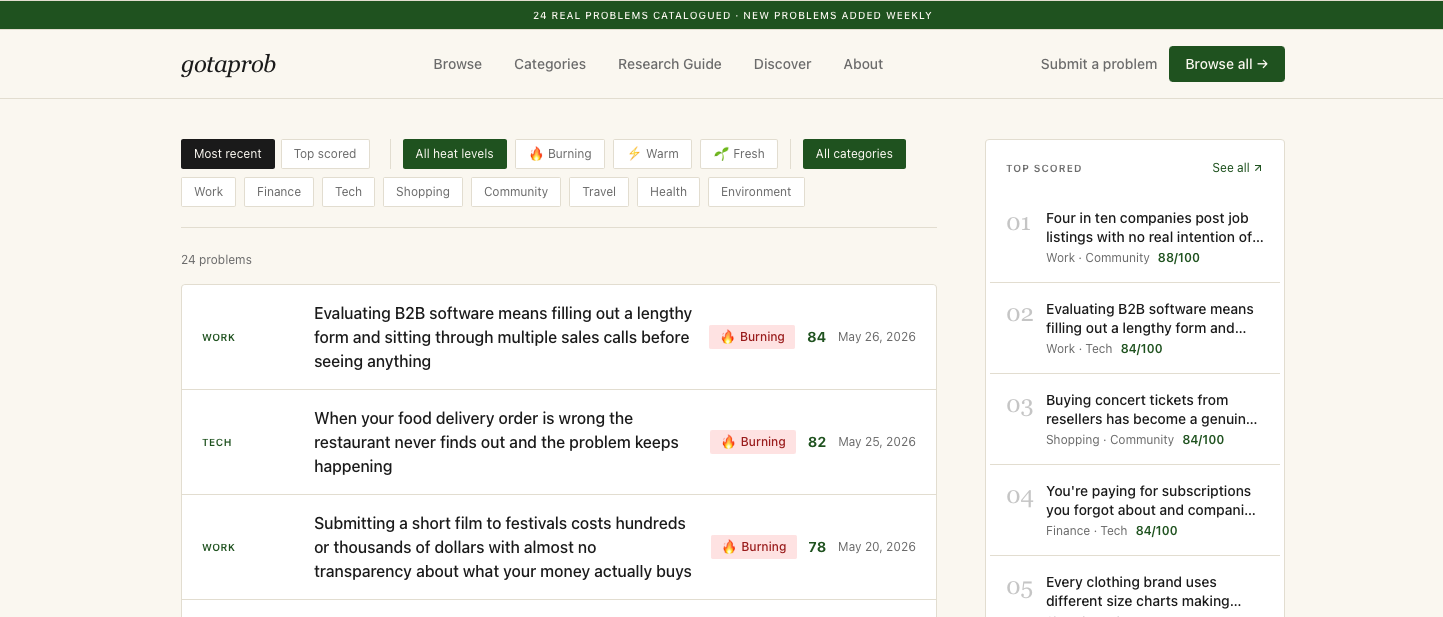Filter problems by Travel category

599,192
